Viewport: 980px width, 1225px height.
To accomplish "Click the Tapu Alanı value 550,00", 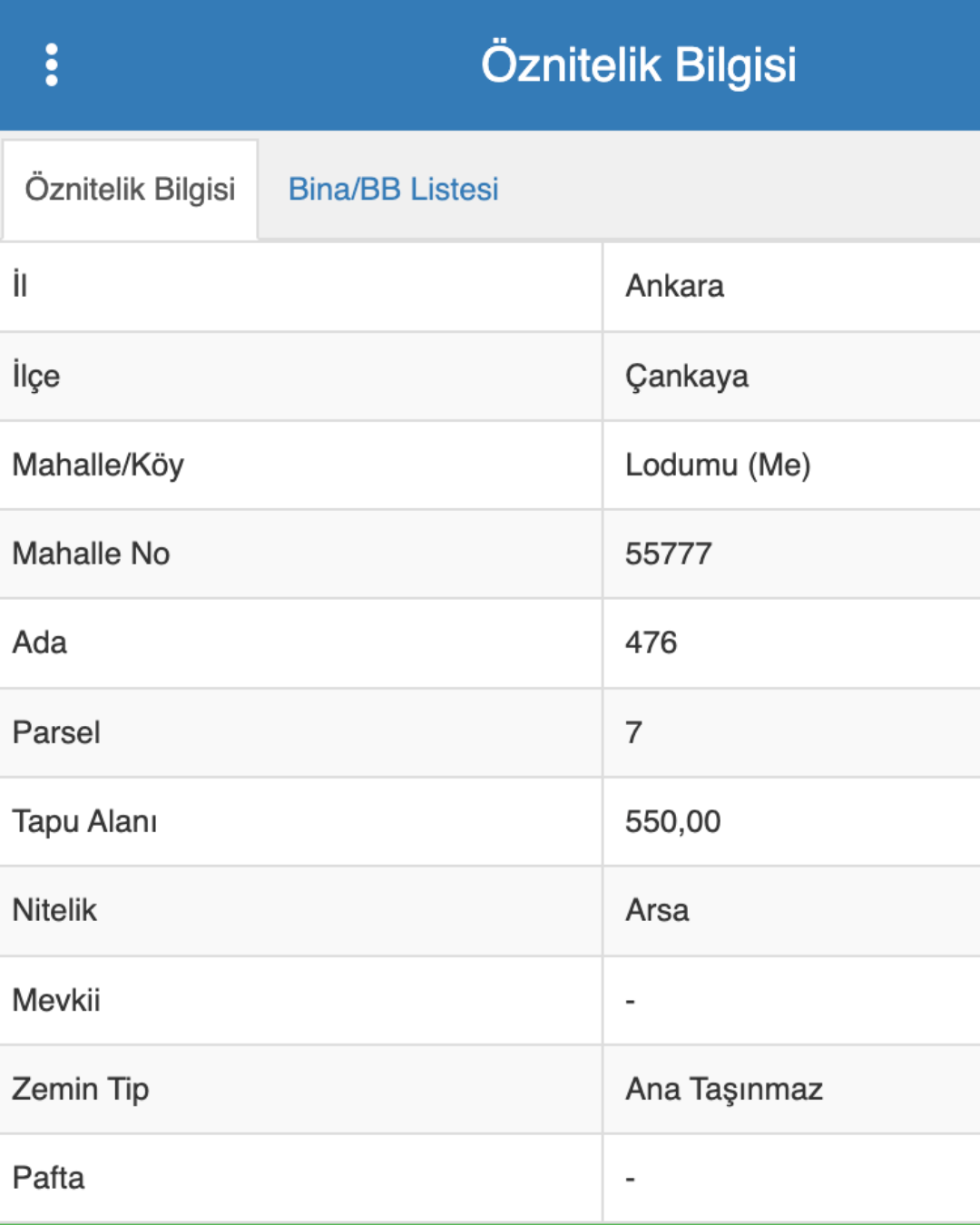I will (672, 821).
